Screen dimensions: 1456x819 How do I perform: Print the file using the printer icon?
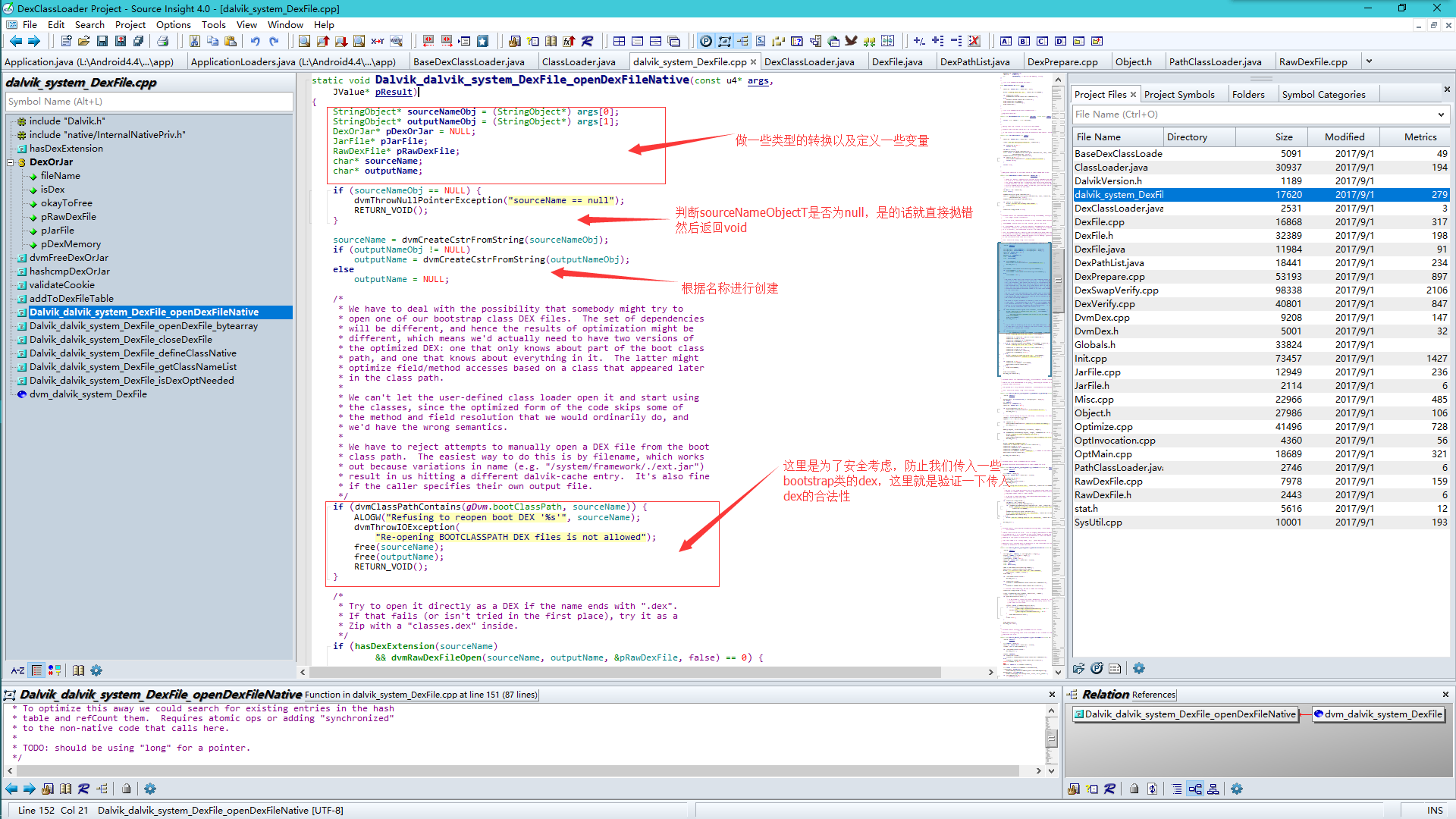pyautogui.click(x=162, y=42)
